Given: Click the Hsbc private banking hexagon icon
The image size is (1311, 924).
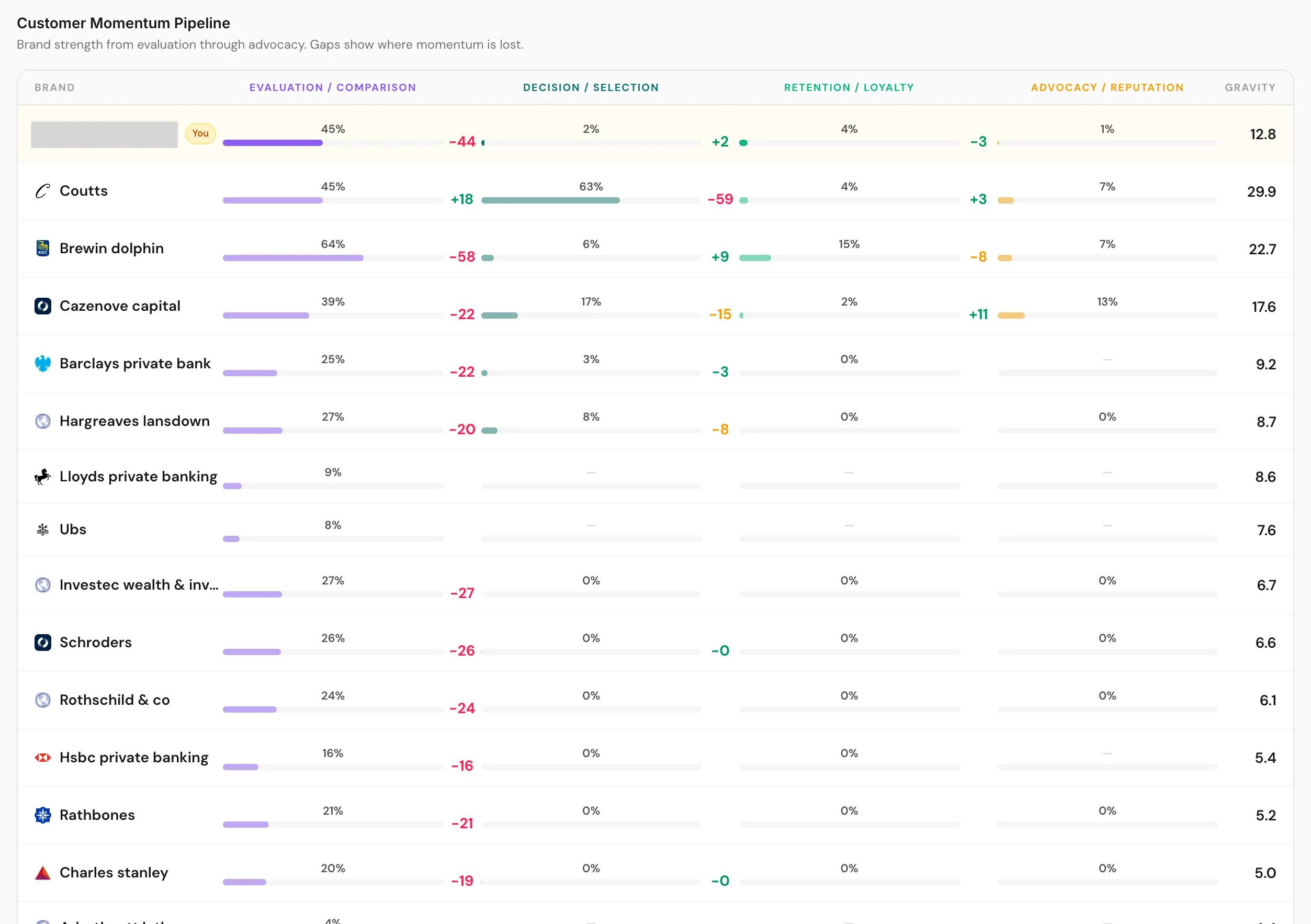Looking at the screenshot, I should [43, 758].
